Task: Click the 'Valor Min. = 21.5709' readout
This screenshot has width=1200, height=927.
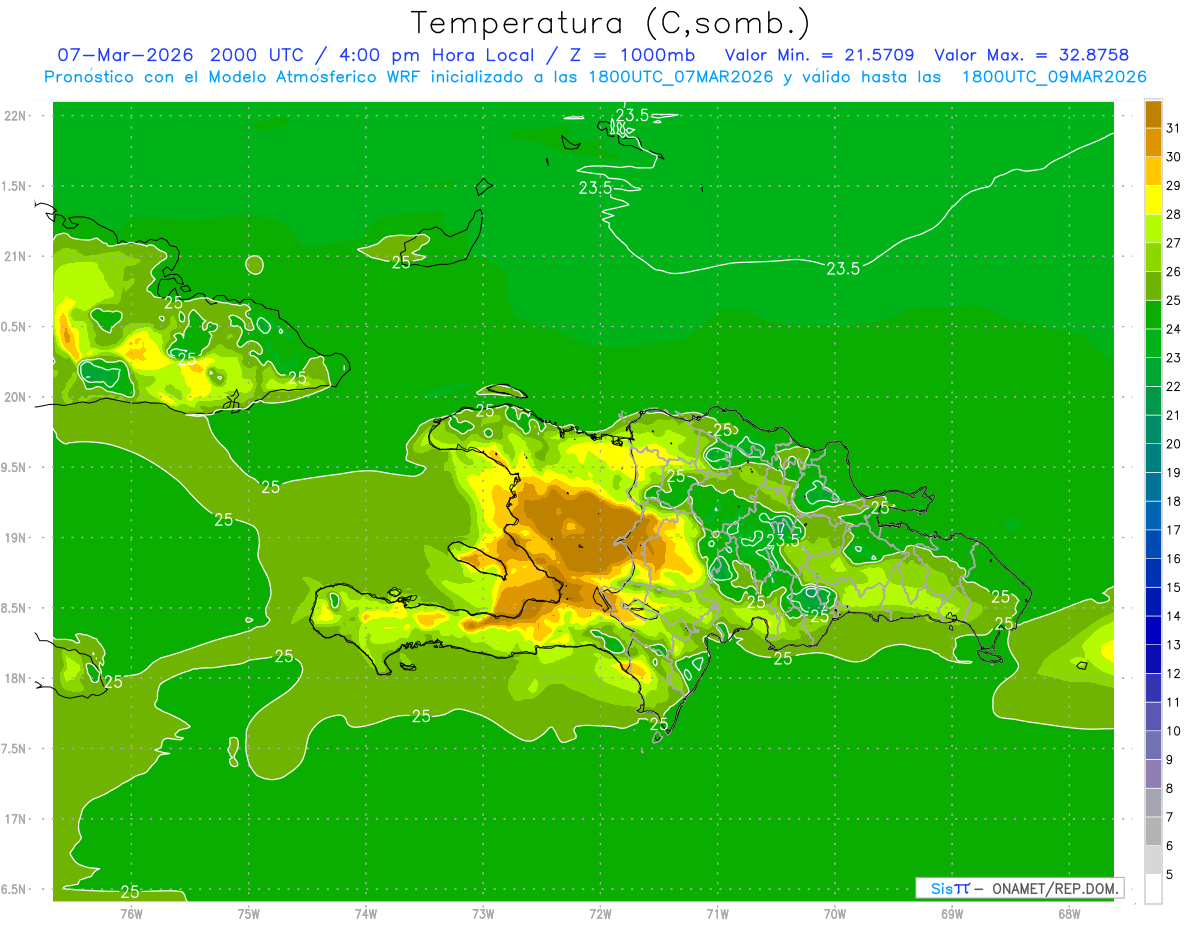Action: click(819, 55)
